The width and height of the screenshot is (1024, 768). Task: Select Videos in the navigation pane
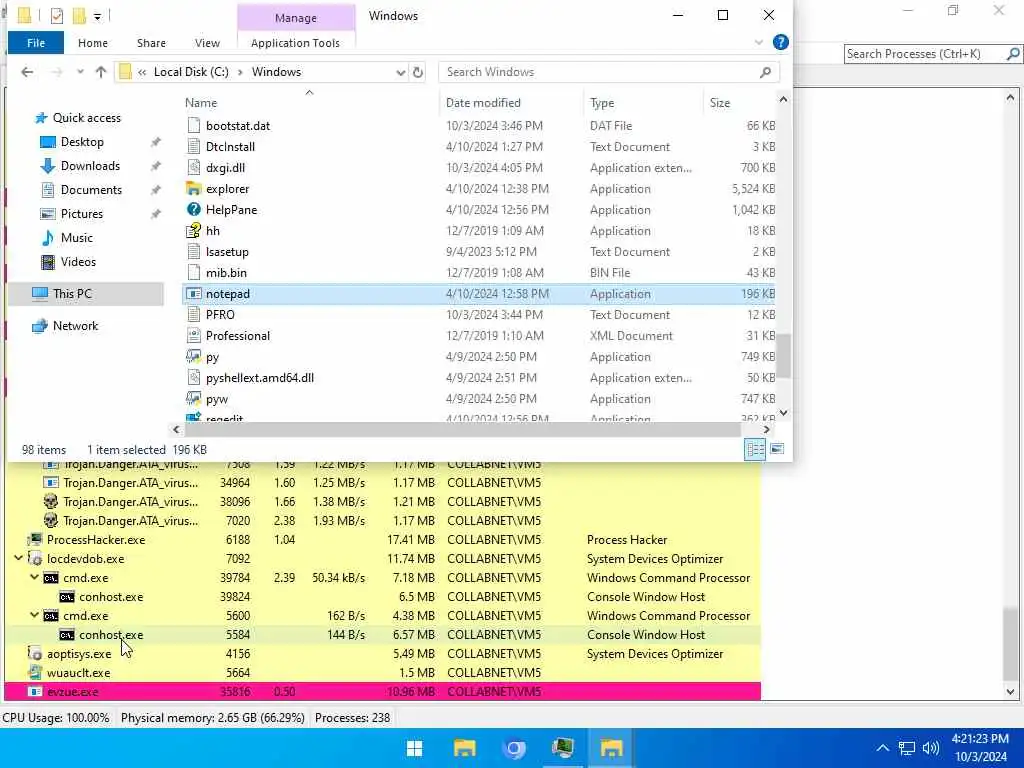78,262
